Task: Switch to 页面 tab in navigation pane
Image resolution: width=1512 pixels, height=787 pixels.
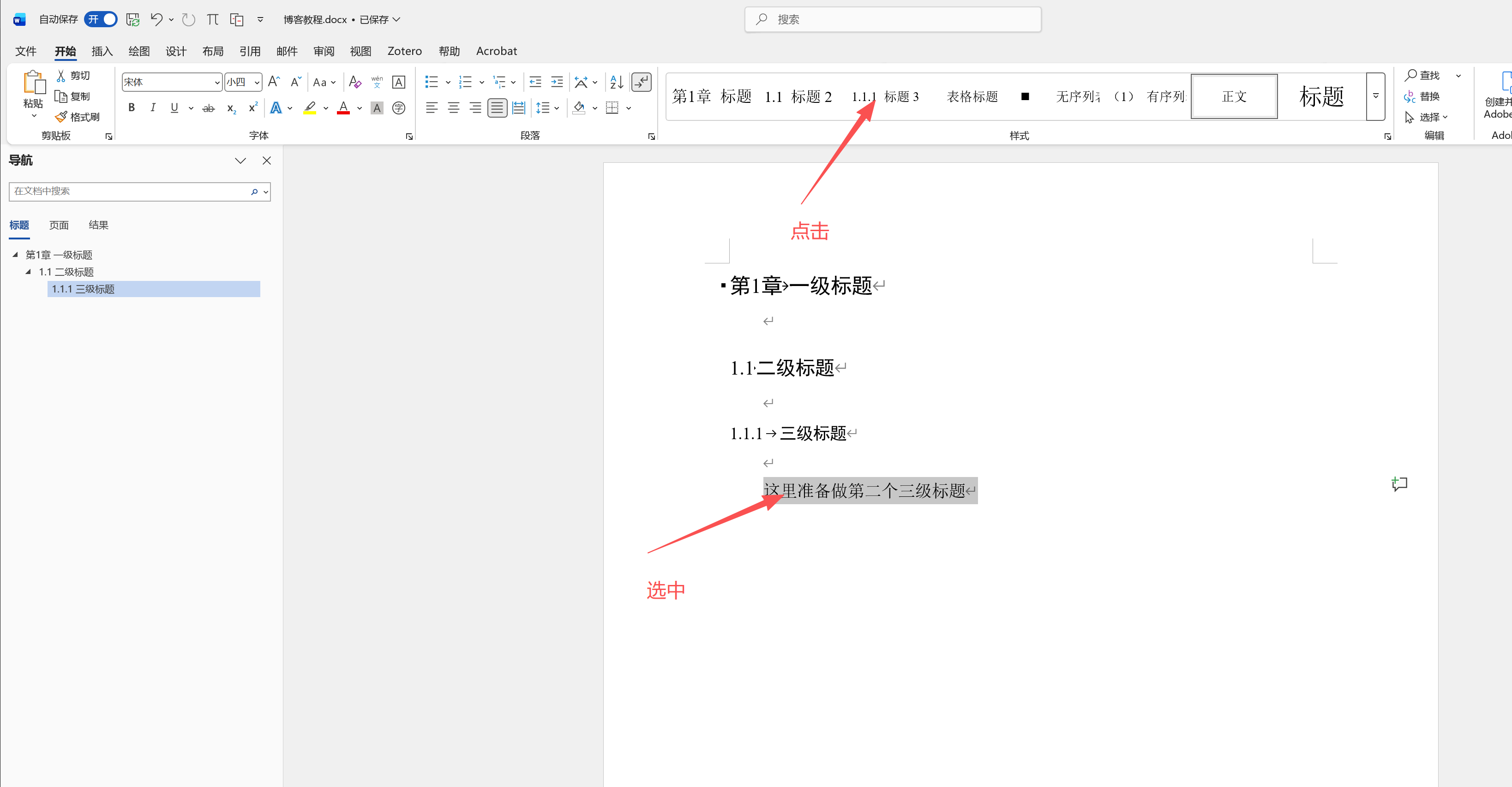Action: (x=59, y=226)
